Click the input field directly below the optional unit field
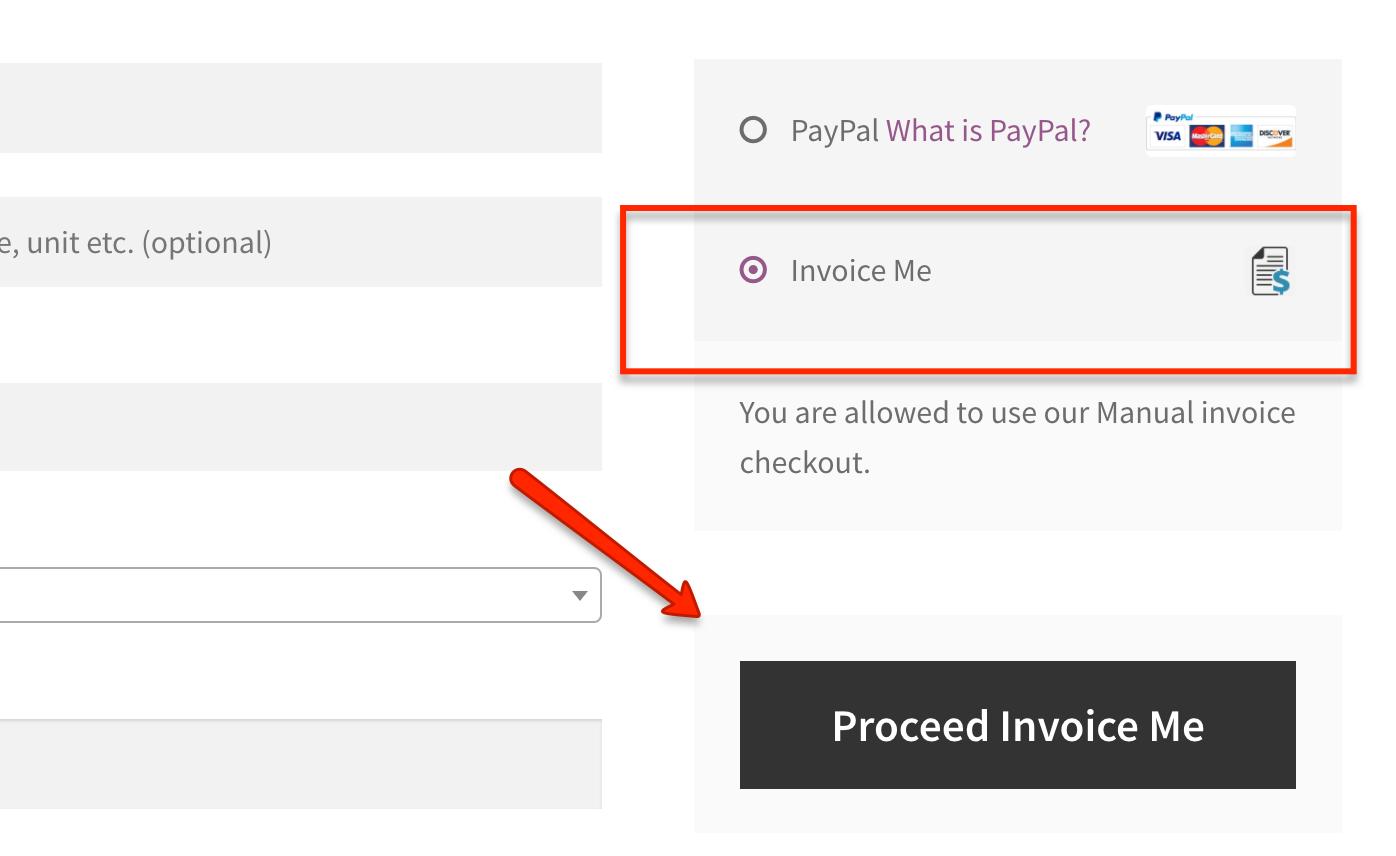 point(300,427)
